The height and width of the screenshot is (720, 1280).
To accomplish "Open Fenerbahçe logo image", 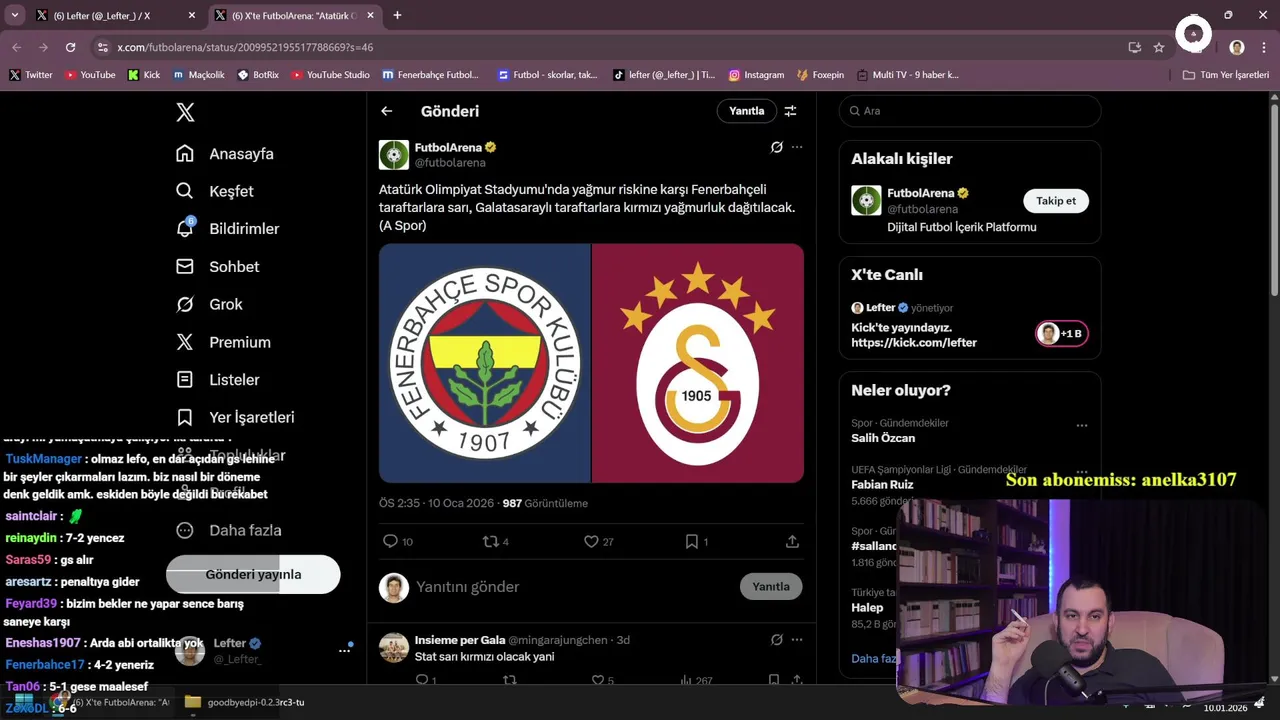I will 485,363.
